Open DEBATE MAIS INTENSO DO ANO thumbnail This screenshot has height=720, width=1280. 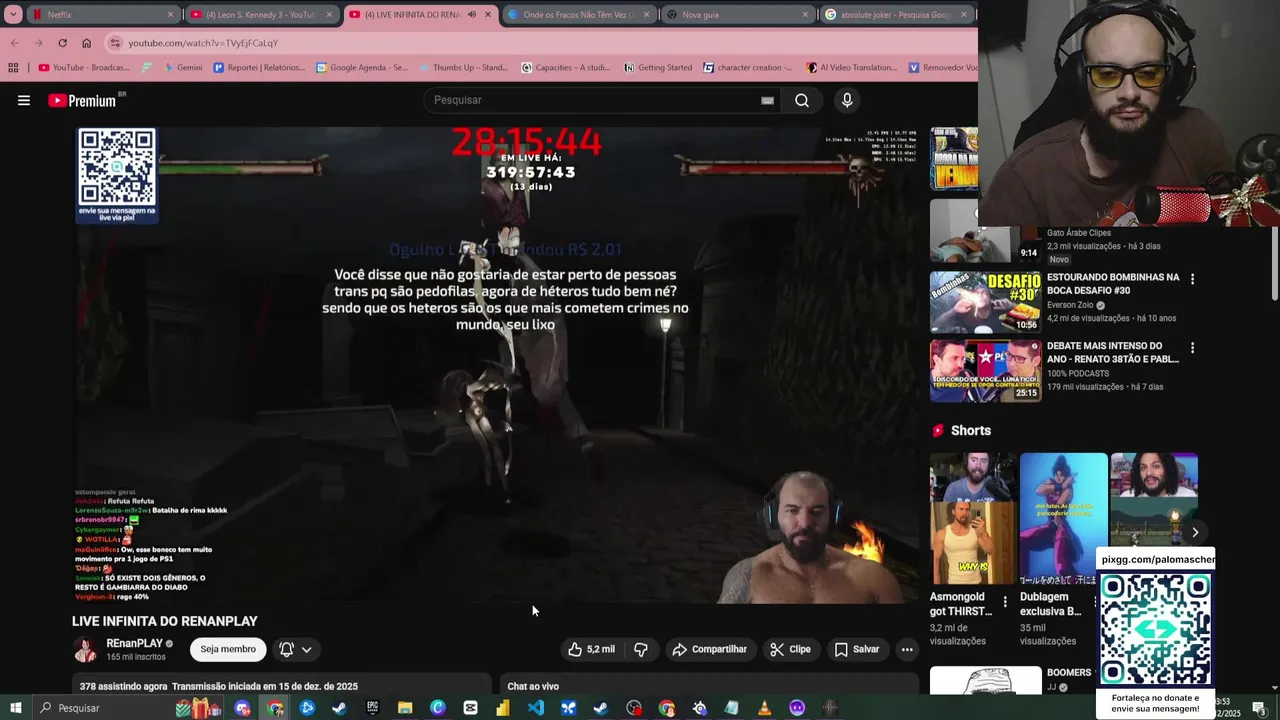point(985,371)
